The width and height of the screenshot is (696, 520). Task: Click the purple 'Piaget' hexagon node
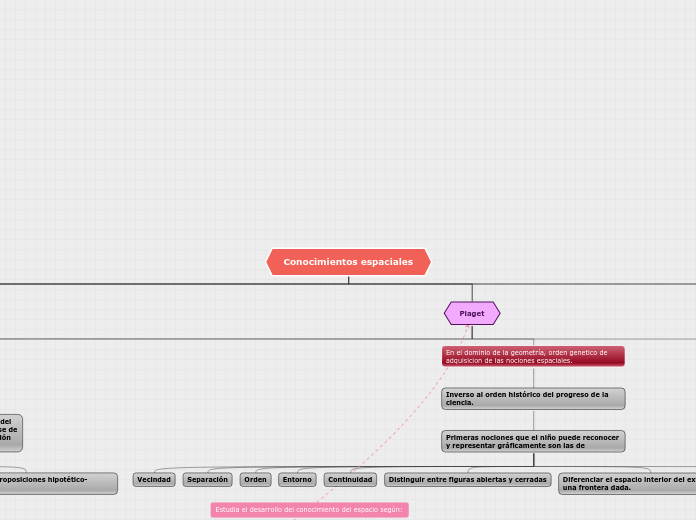(x=472, y=314)
